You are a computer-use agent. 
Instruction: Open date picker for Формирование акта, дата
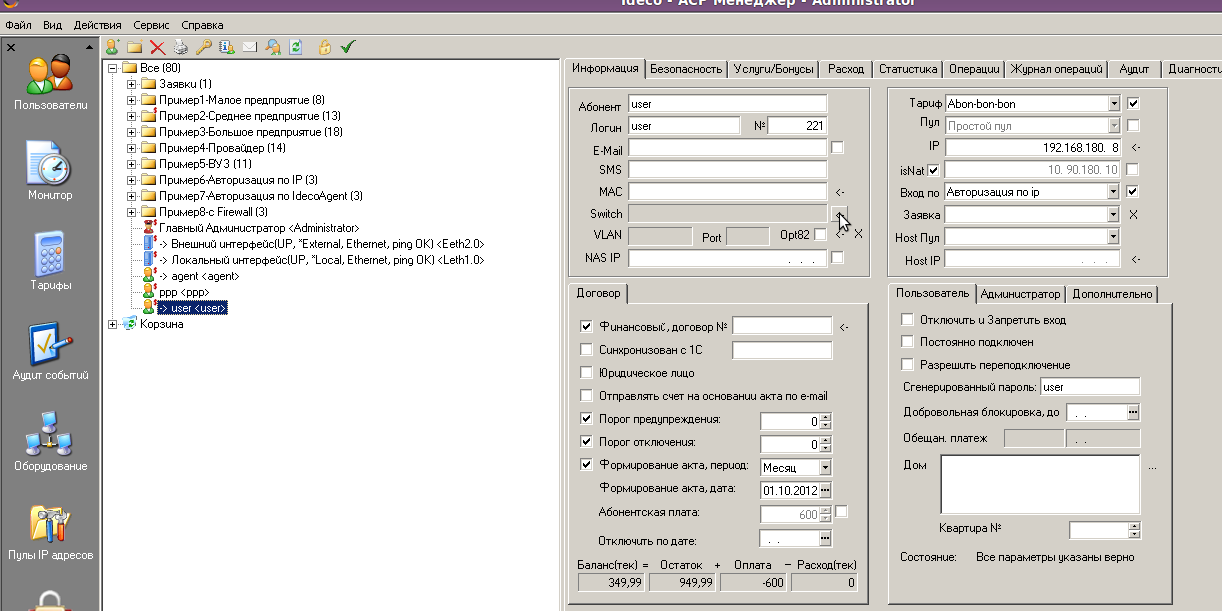coord(825,490)
